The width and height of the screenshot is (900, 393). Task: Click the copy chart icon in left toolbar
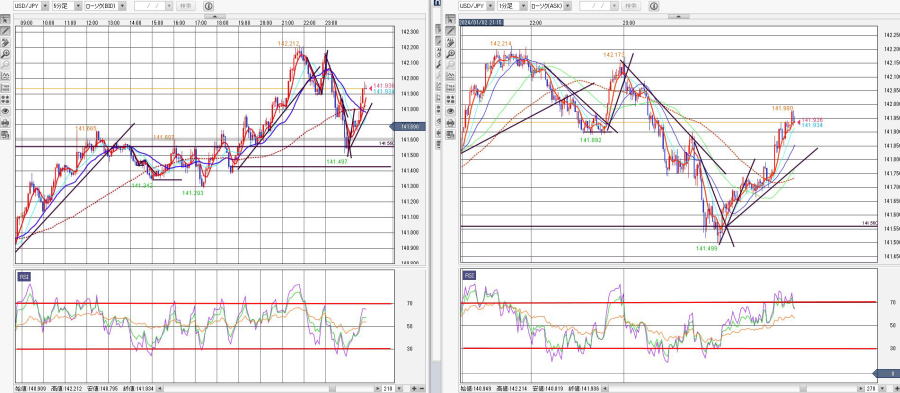tap(6, 135)
